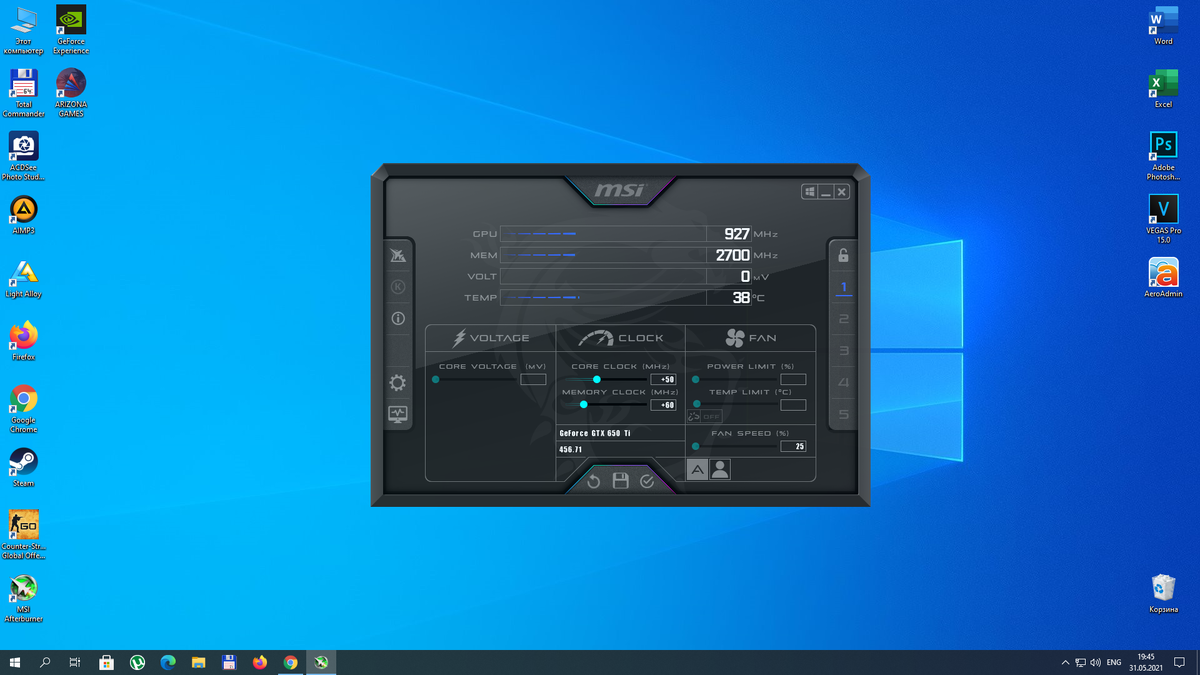Save the current profile using the floppy icon
The width and height of the screenshot is (1200, 675).
tap(620, 481)
